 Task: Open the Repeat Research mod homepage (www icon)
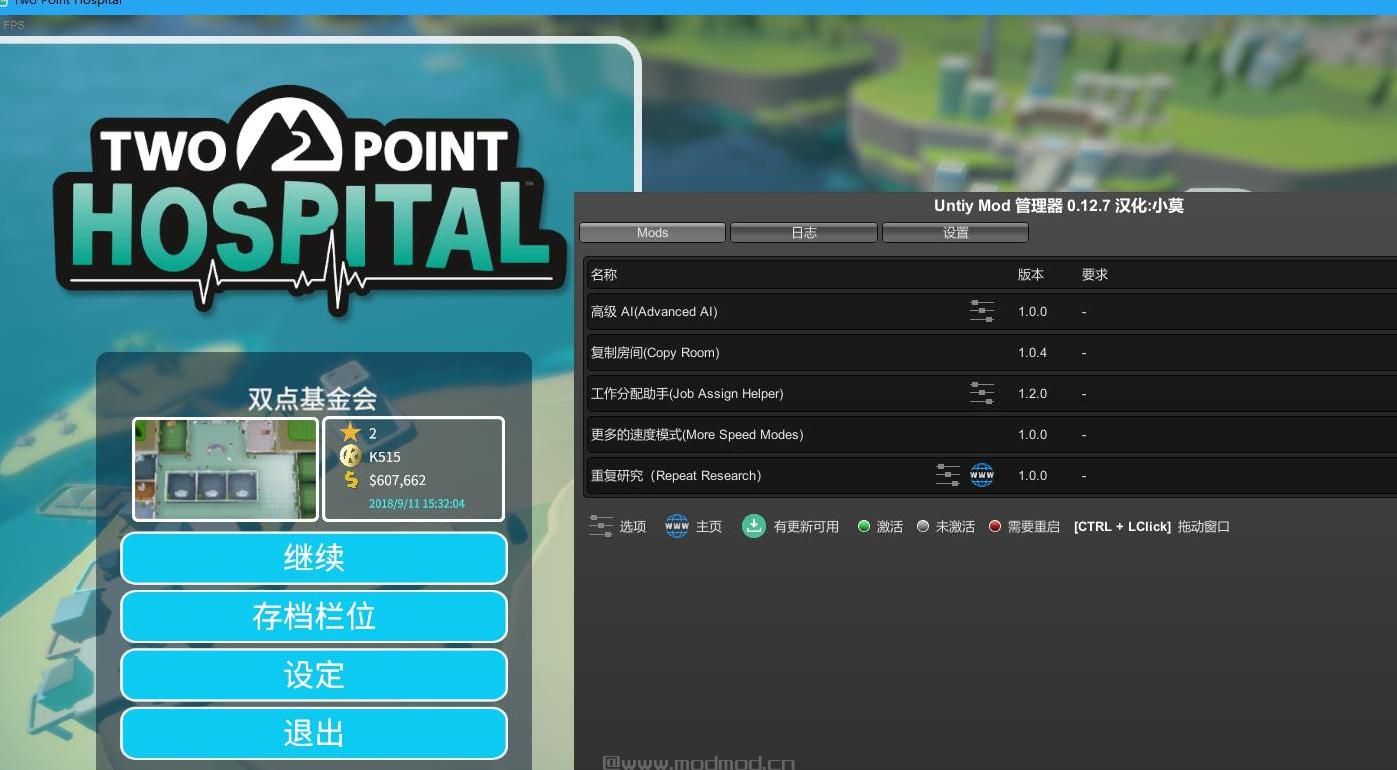(982, 475)
